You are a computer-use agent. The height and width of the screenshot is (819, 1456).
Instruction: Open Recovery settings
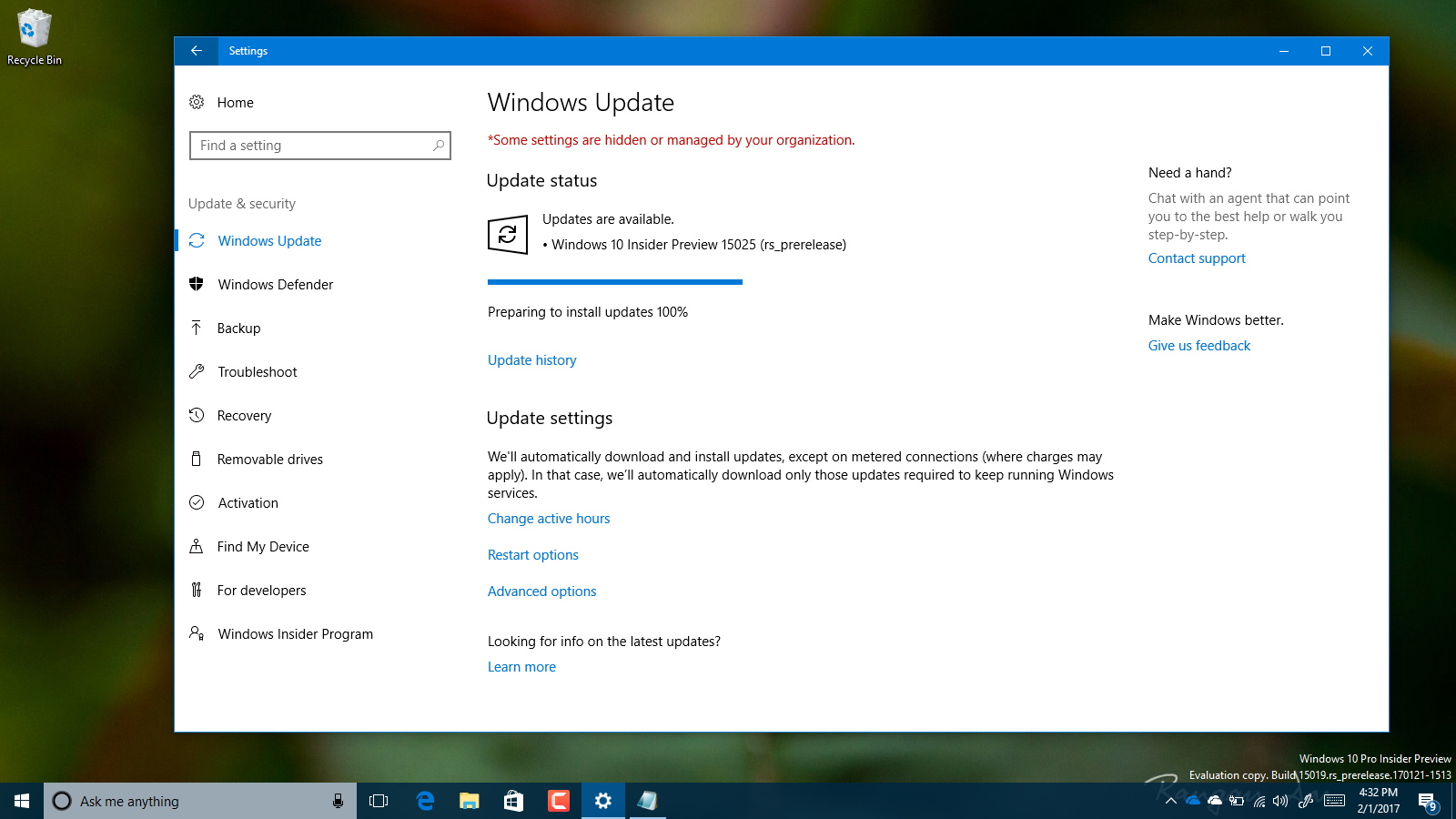tap(243, 415)
